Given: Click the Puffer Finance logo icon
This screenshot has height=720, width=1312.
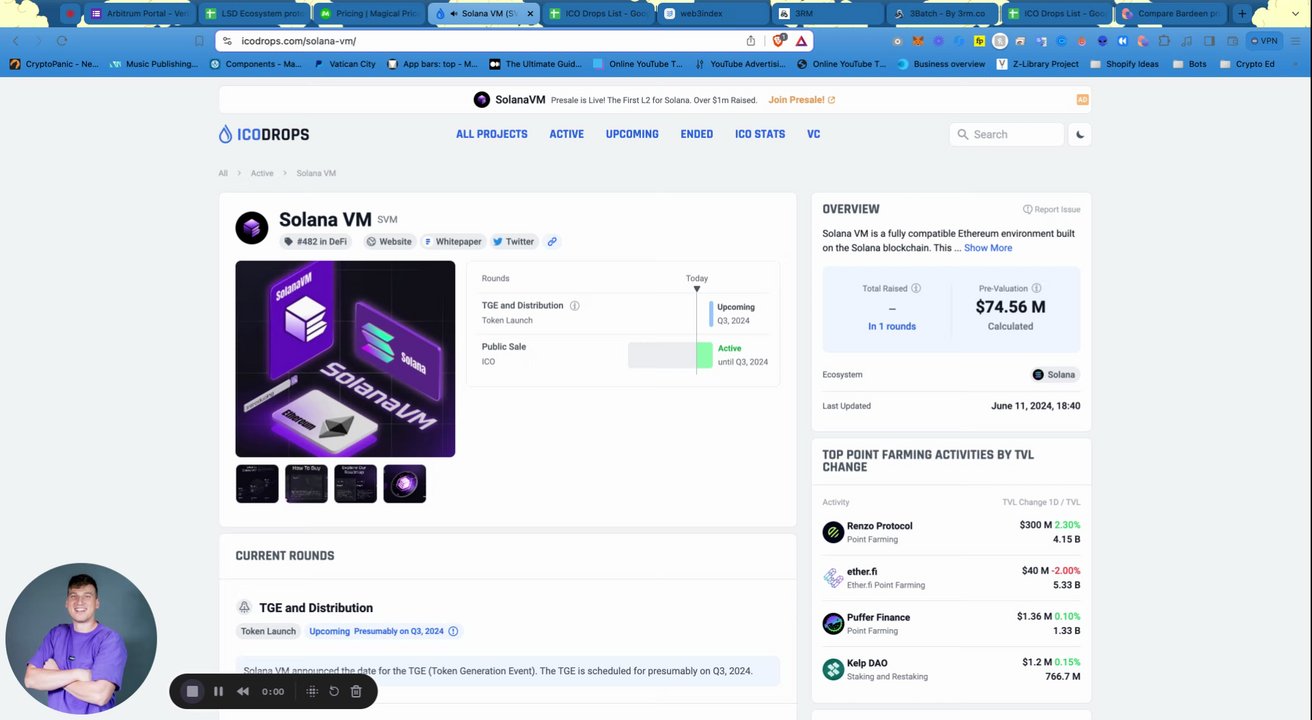Looking at the screenshot, I should [x=833, y=624].
